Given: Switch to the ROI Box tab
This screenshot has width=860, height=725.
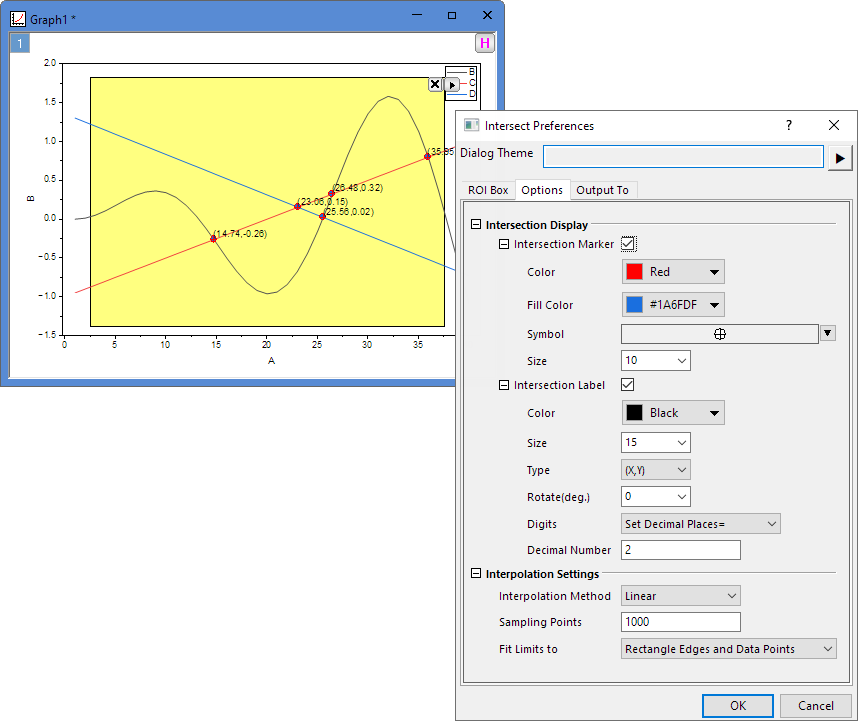Looking at the screenshot, I should [488, 190].
